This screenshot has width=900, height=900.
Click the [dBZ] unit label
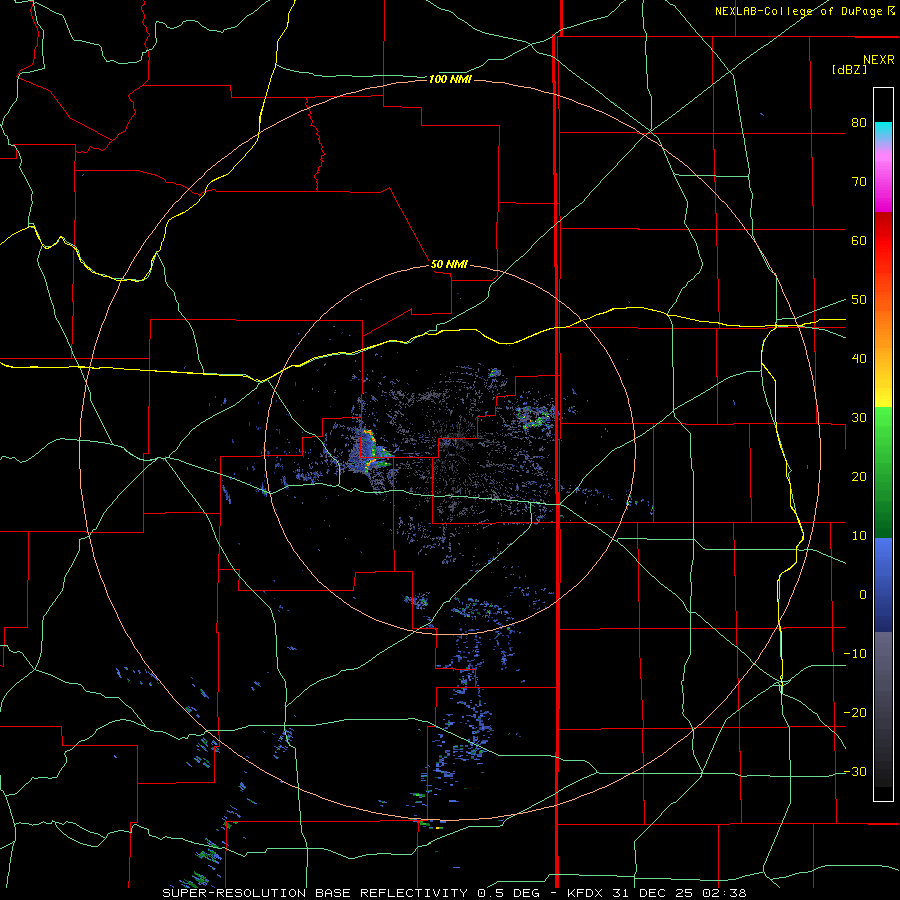849,69
